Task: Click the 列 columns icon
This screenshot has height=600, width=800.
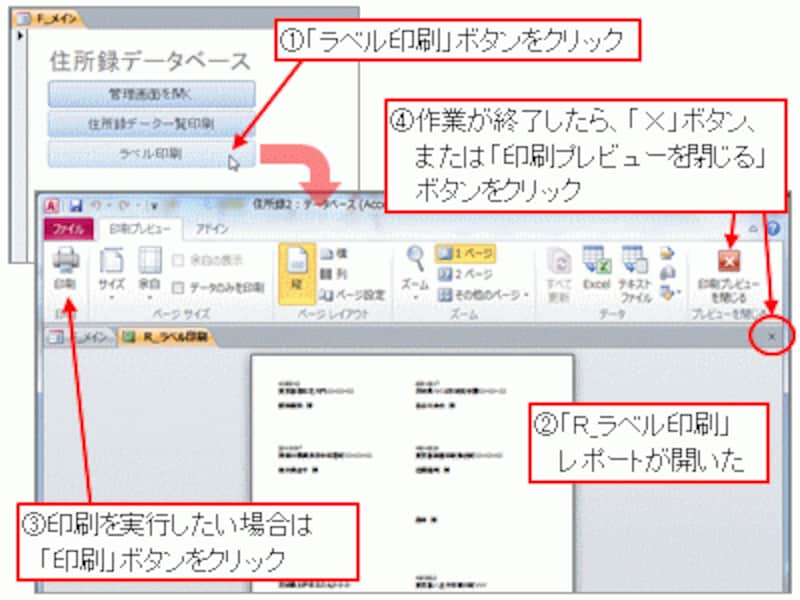Action: tap(334, 274)
